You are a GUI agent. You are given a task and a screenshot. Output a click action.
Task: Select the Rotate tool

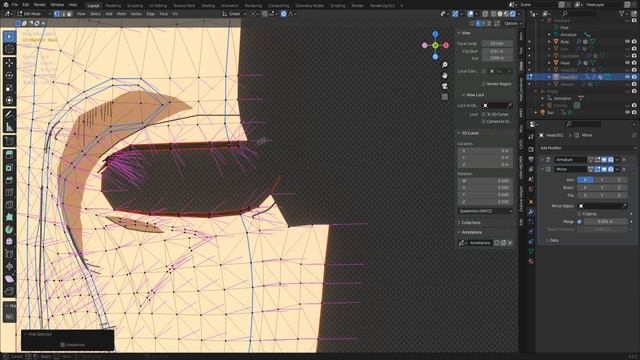pos(9,76)
